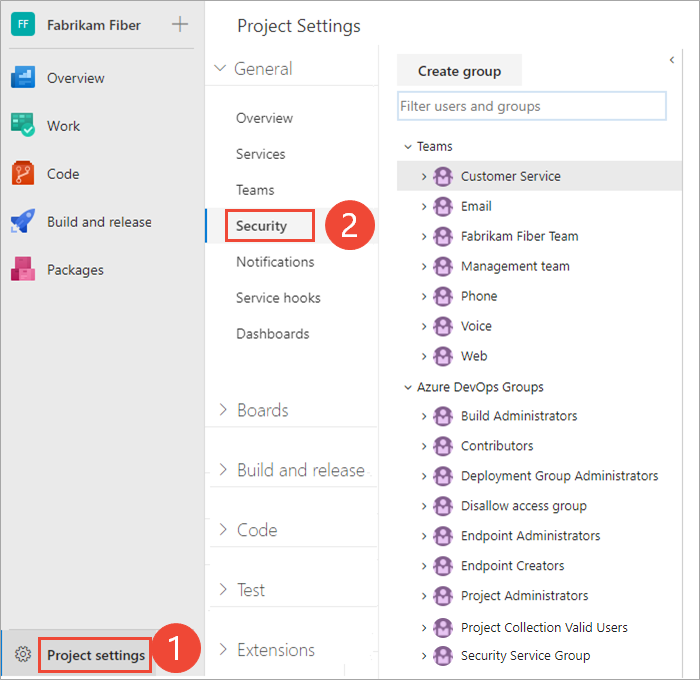Click the Project Collection Valid Users icon
Screen dimensions: 700x689
tap(443, 627)
